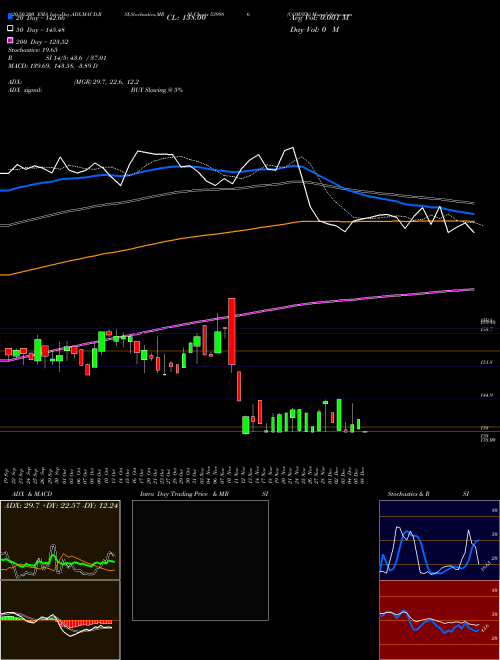Click the 'Avg Vol: 0.001 M' label
This screenshot has height=660, width=500.
pos(320,18)
